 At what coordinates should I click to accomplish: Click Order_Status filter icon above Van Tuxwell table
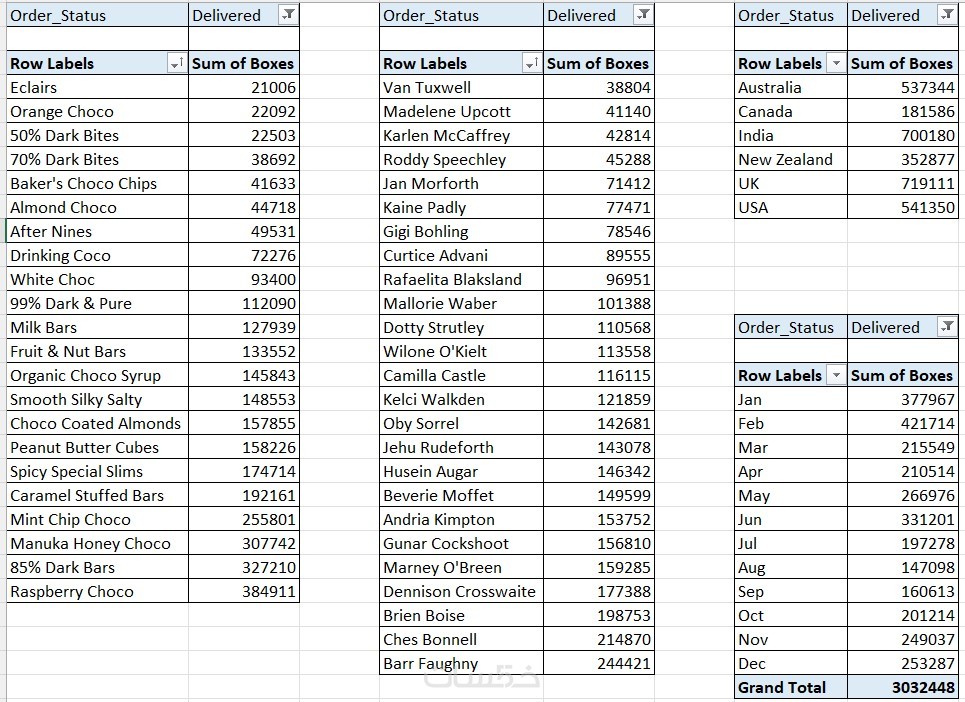click(x=643, y=15)
